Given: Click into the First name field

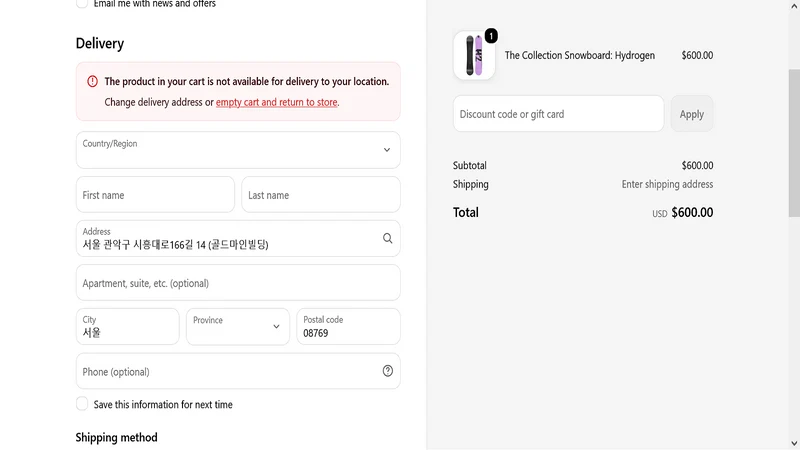Looking at the screenshot, I should (x=155, y=194).
